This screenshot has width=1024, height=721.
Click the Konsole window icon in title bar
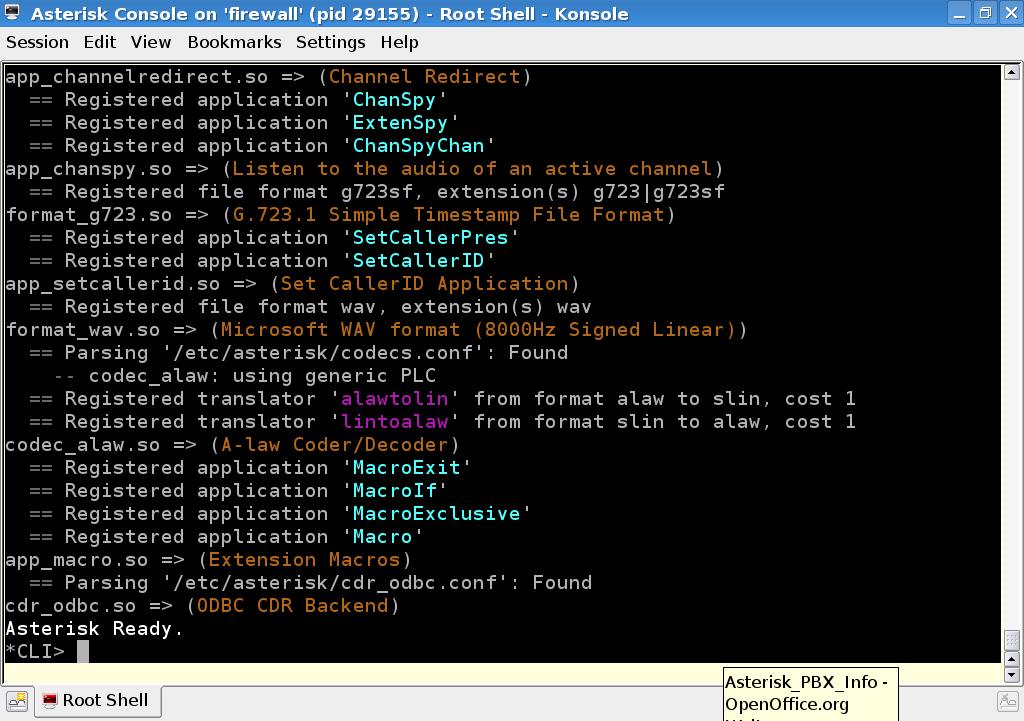click(12, 13)
